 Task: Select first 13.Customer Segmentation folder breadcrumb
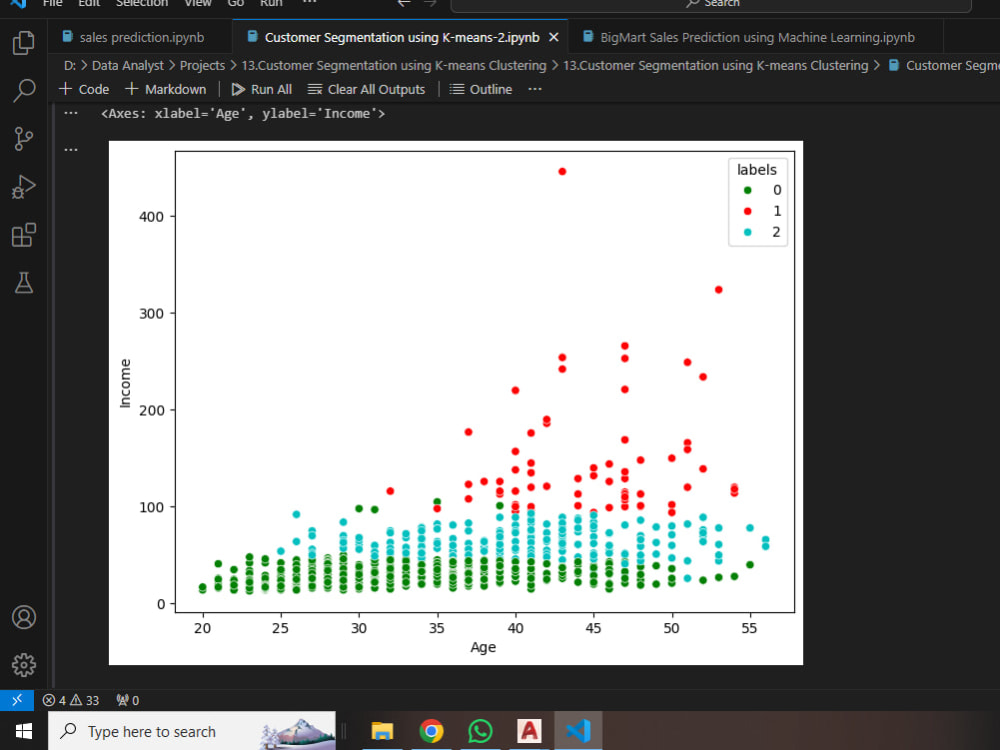(x=393, y=66)
